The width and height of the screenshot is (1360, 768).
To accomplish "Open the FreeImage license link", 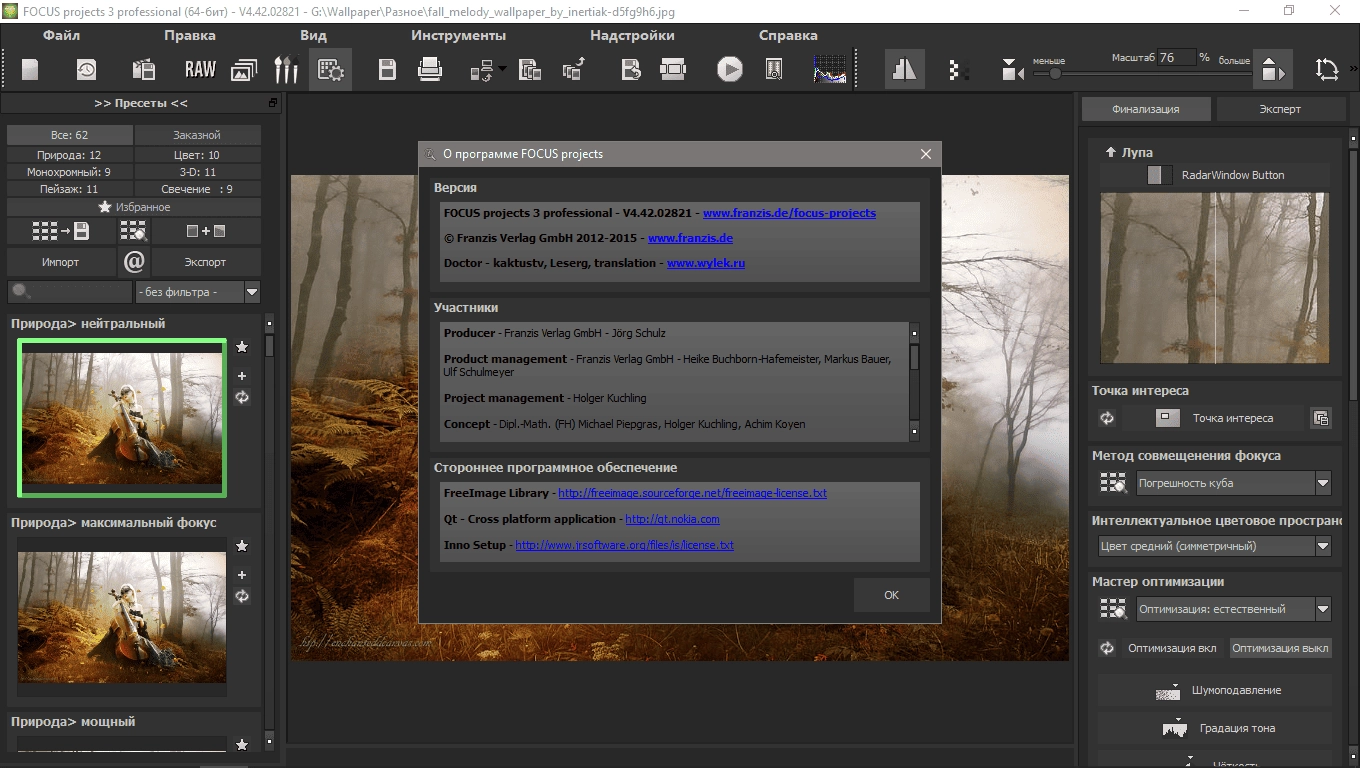I will tap(692, 493).
